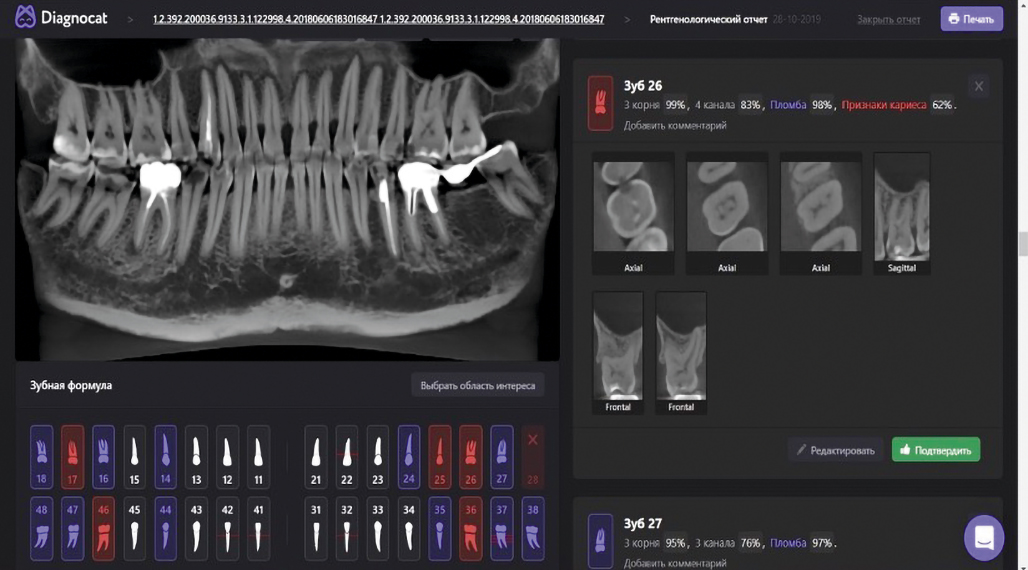The height and width of the screenshot is (570, 1028).
Task: Click Редактировать to edit tooth 26
Action: point(835,450)
